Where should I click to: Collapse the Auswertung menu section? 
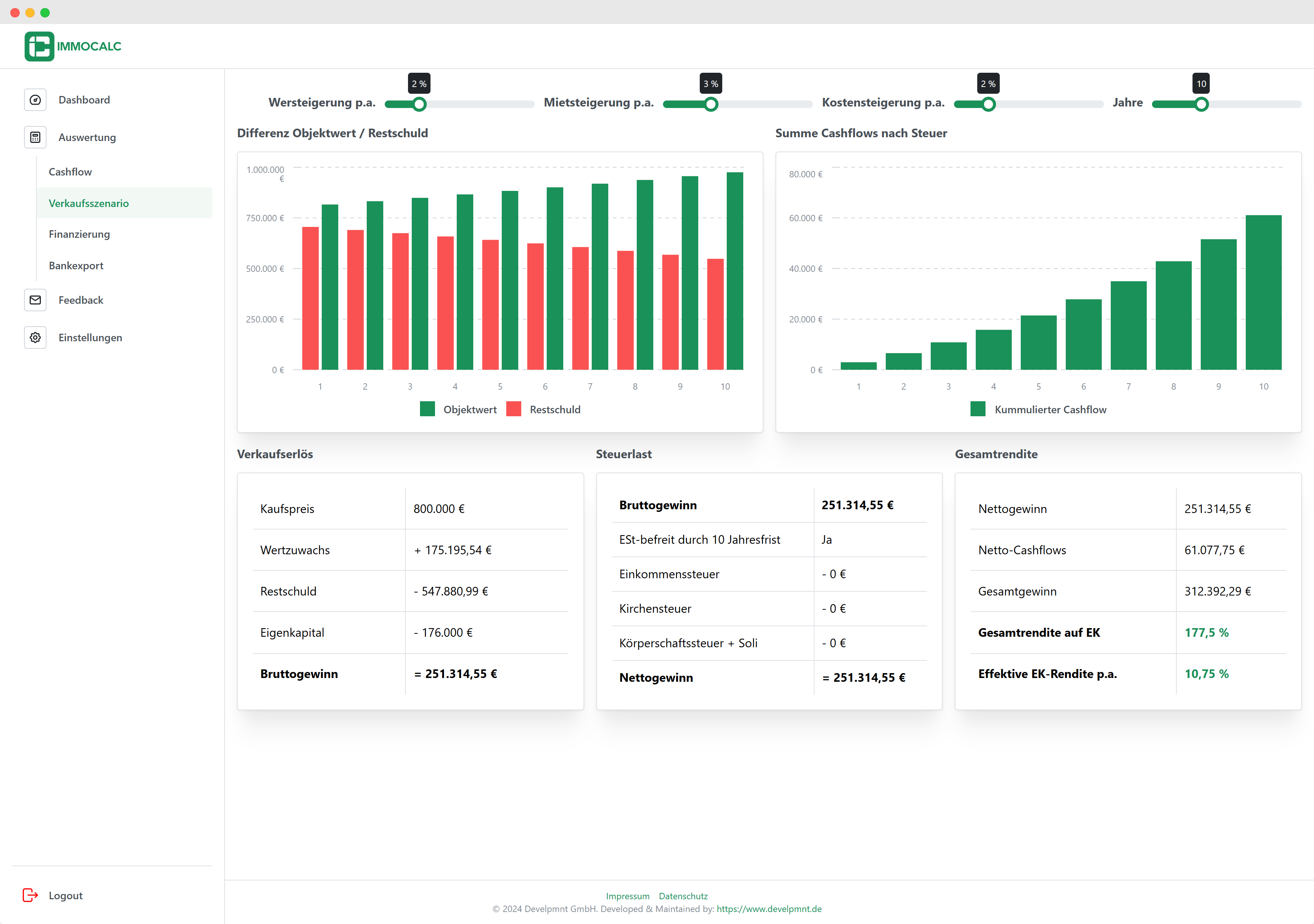pyautogui.click(x=87, y=137)
